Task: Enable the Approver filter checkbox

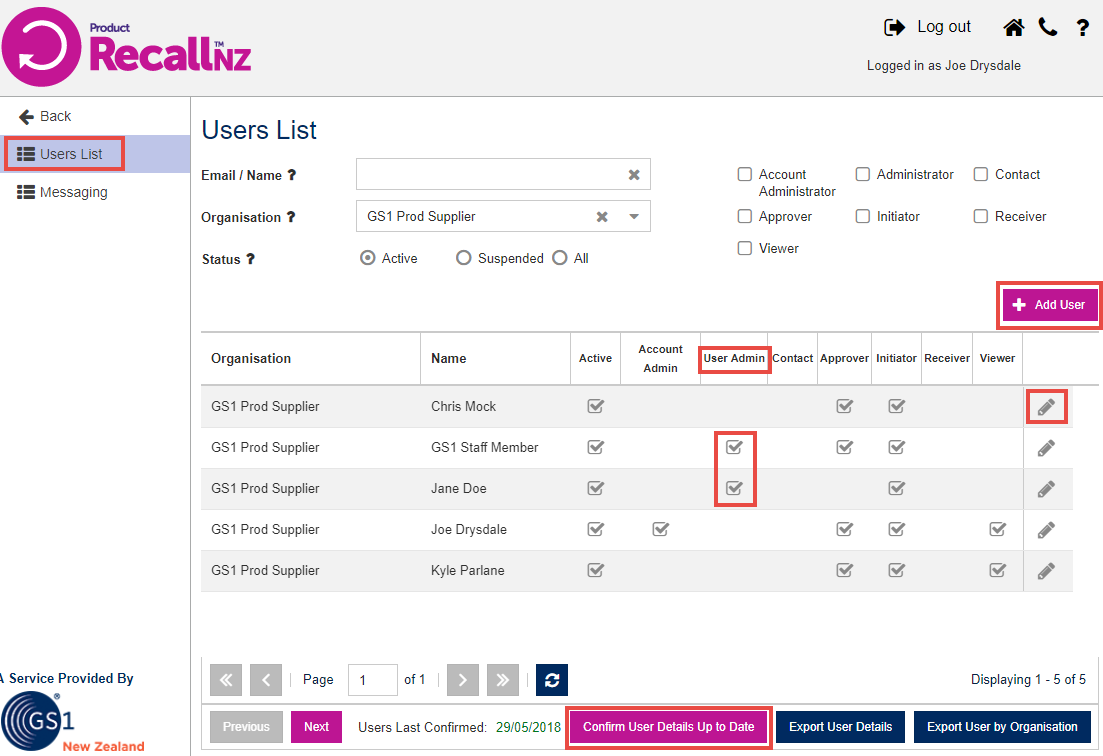Action: coord(744,216)
